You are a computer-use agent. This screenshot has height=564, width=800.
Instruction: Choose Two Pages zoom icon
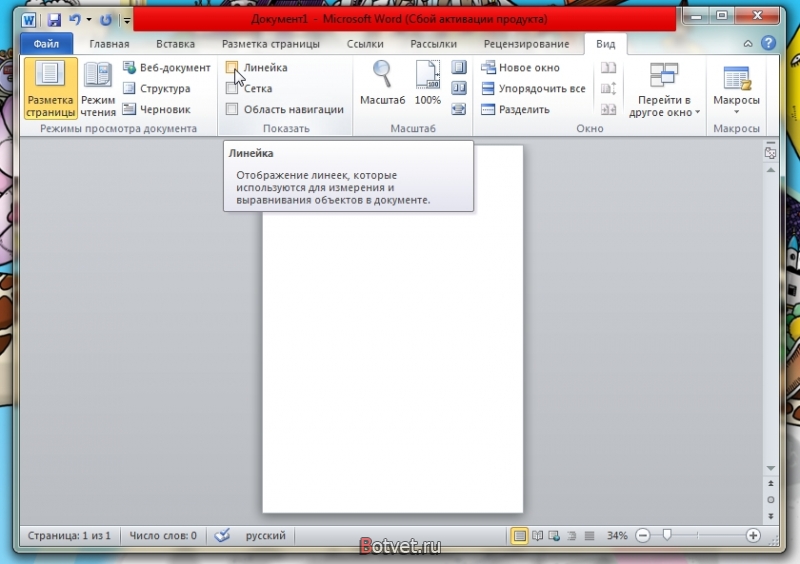coord(459,88)
